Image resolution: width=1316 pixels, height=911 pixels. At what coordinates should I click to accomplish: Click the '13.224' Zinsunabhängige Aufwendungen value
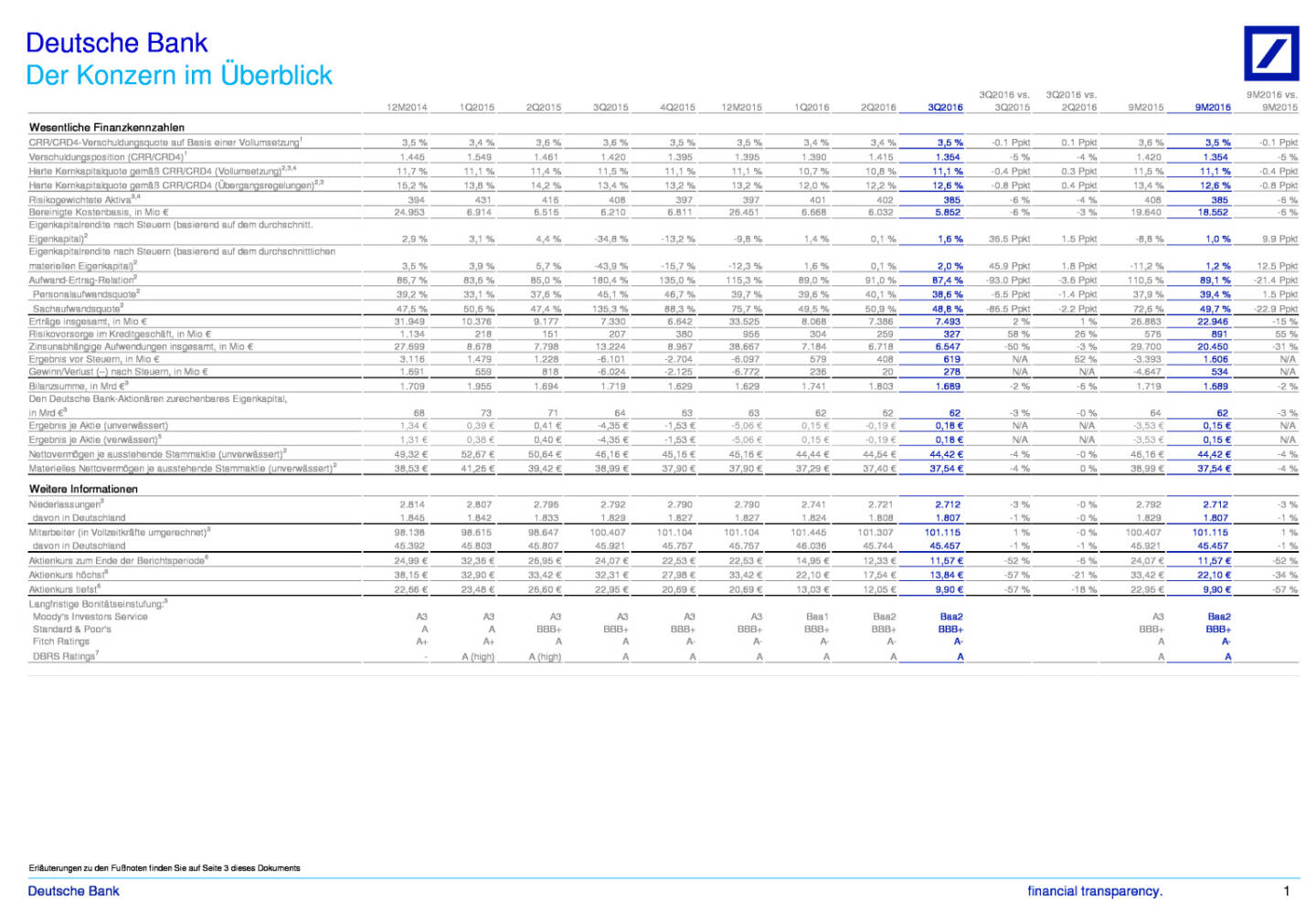(610, 347)
